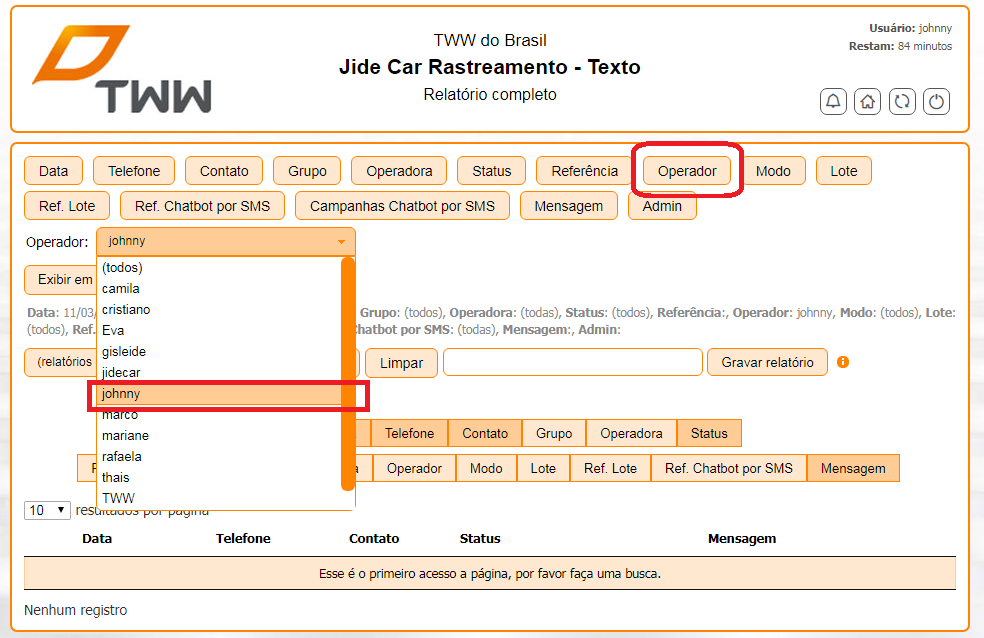Viewport: 984px width, 638px height.
Task: Open the Telefone filter button at top
Action: 134,171
